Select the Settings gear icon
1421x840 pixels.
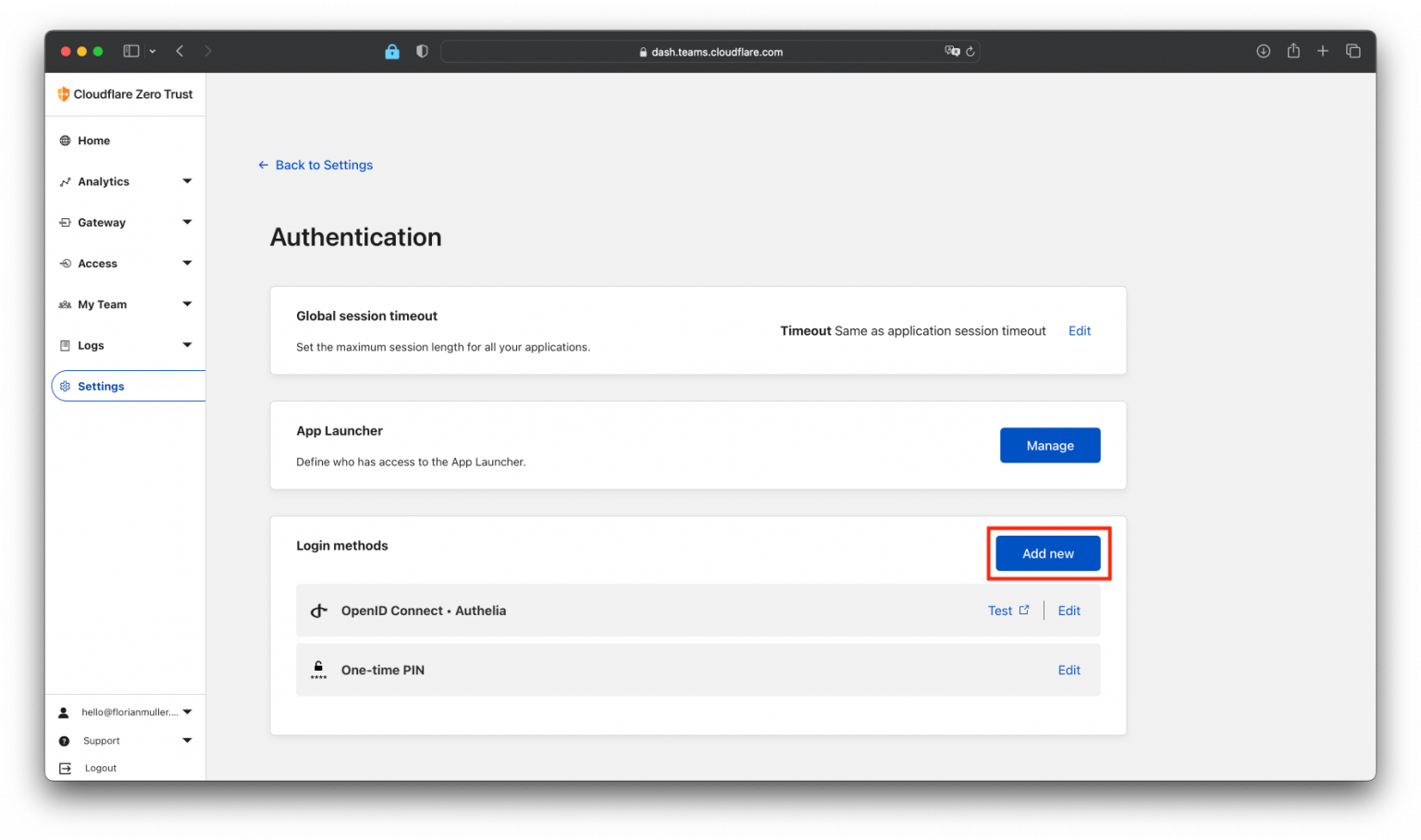pyautogui.click(x=65, y=386)
